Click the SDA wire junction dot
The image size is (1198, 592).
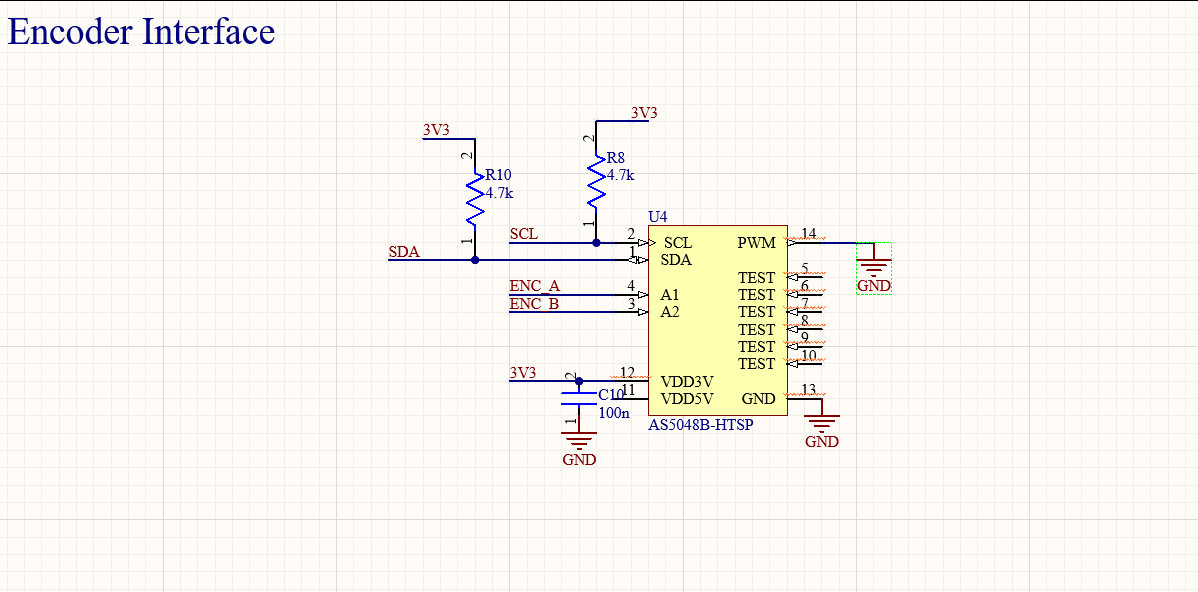[x=475, y=260]
